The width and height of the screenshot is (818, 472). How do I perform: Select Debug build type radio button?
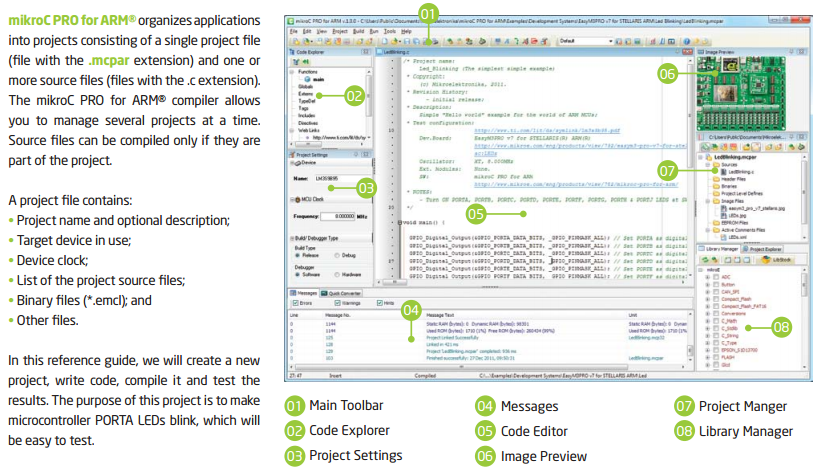[x=337, y=255]
